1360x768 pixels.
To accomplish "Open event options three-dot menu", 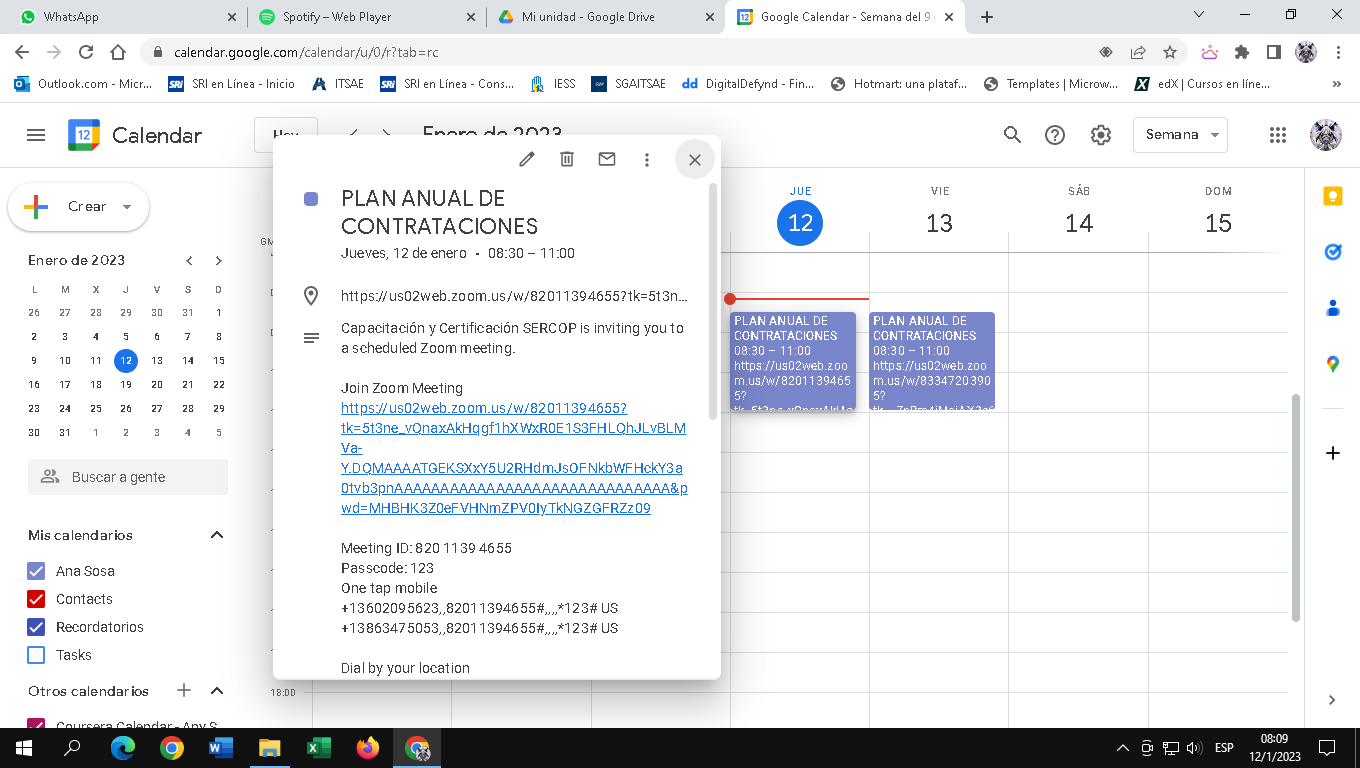I will click(647, 159).
